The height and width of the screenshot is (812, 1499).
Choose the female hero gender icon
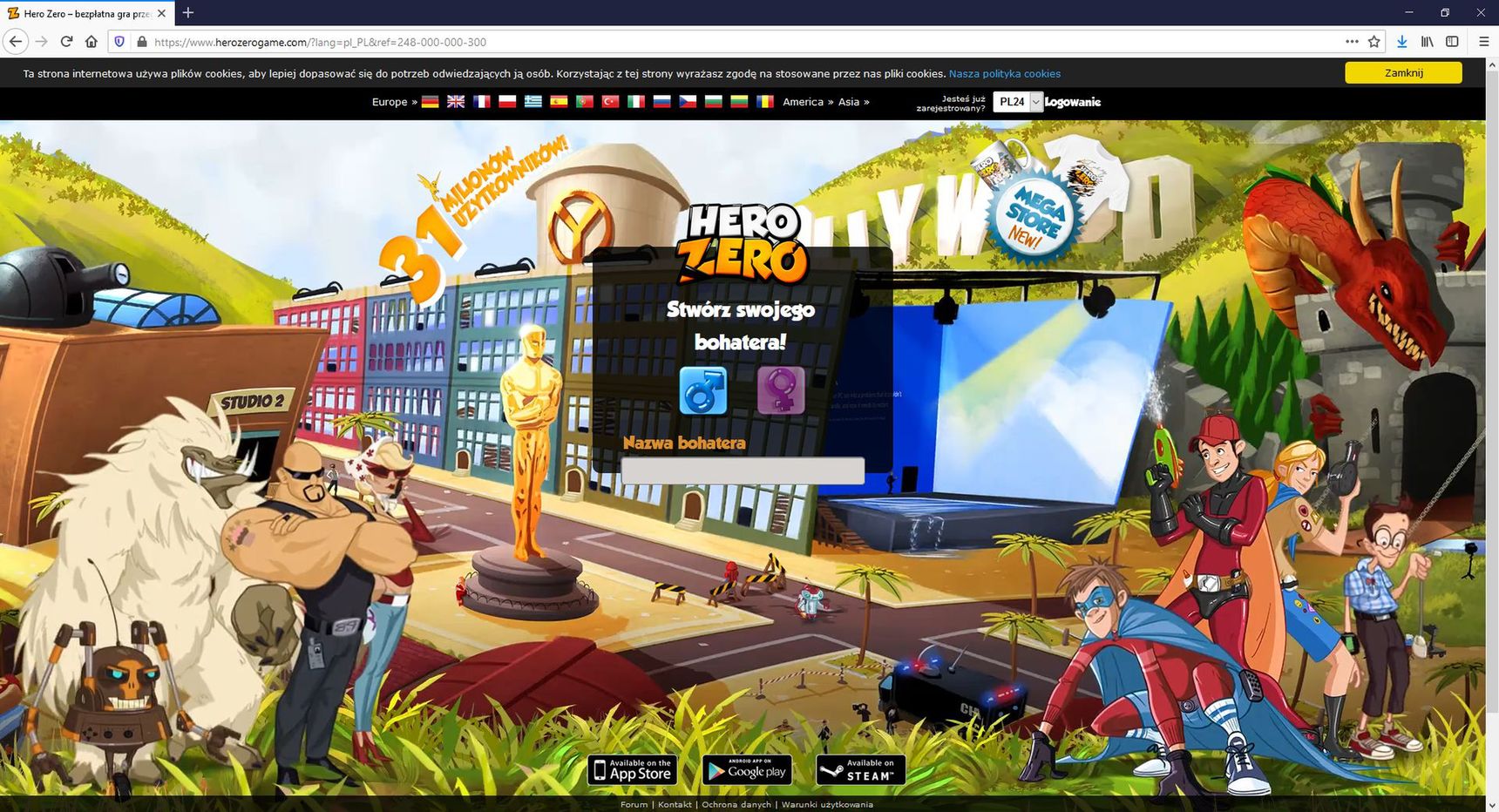[x=781, y=390]
